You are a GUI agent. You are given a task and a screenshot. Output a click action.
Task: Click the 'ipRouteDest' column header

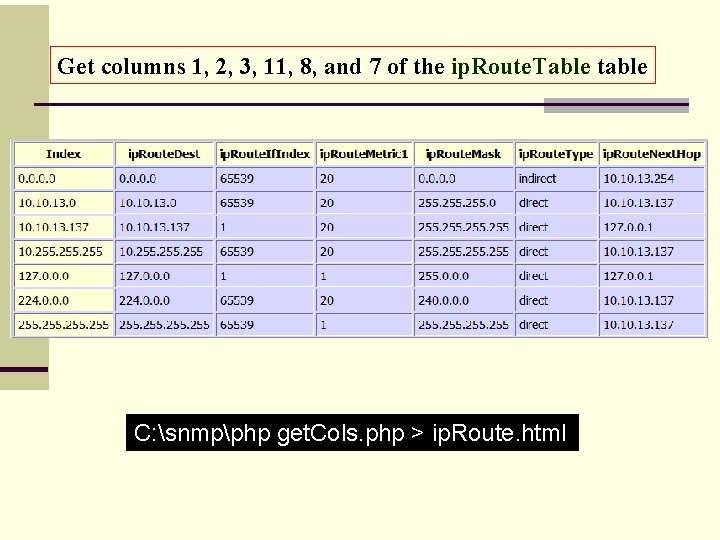(x=164, y=154)
